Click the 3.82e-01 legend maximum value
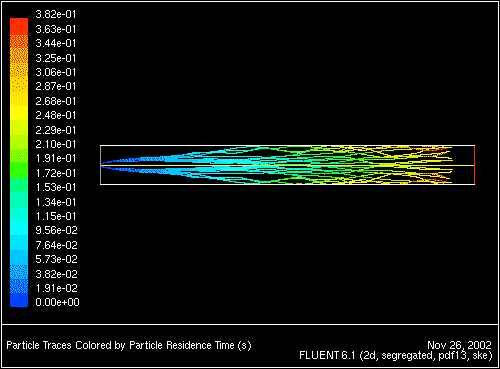 tap(56, 14)
